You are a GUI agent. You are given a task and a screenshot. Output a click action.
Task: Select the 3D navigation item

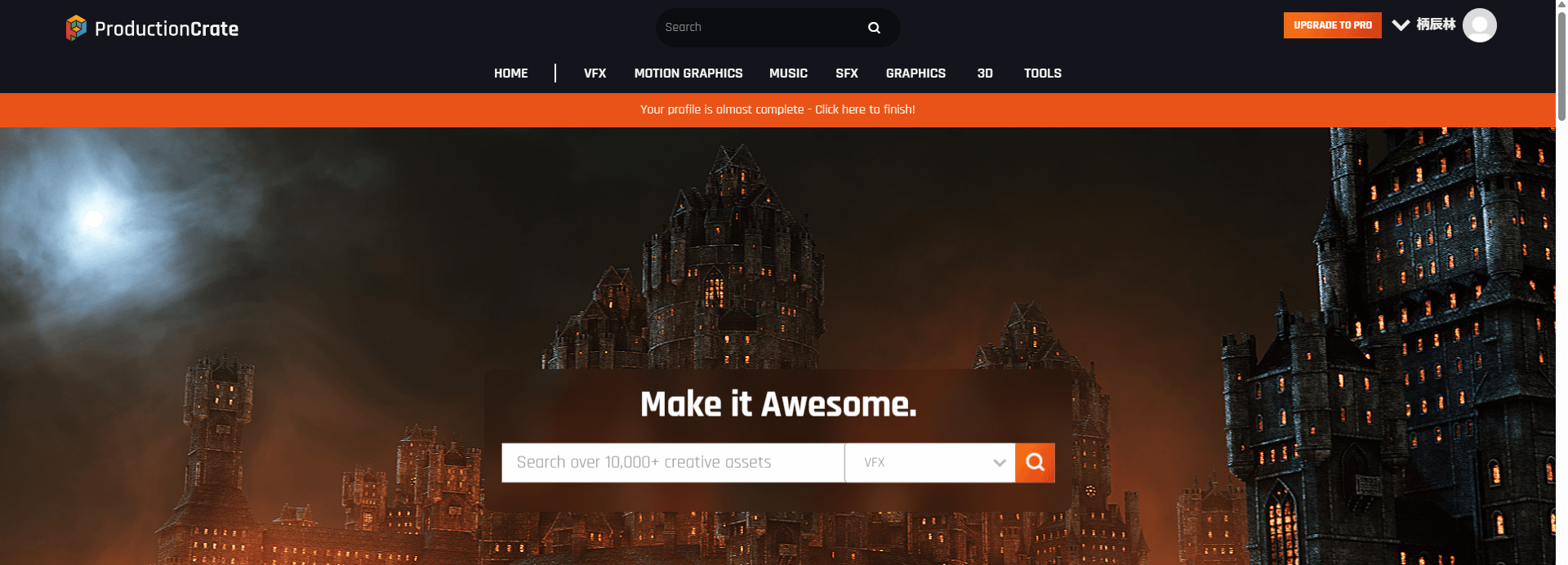click(985, 73)
